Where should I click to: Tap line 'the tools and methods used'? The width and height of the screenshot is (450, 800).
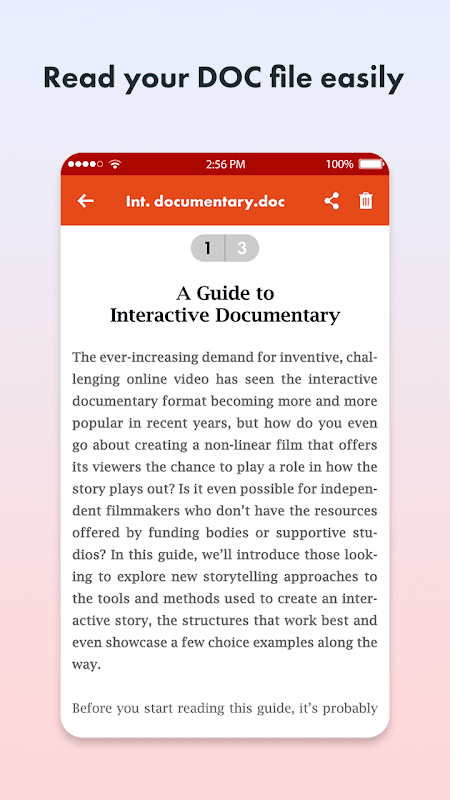(x=224, y=598)
